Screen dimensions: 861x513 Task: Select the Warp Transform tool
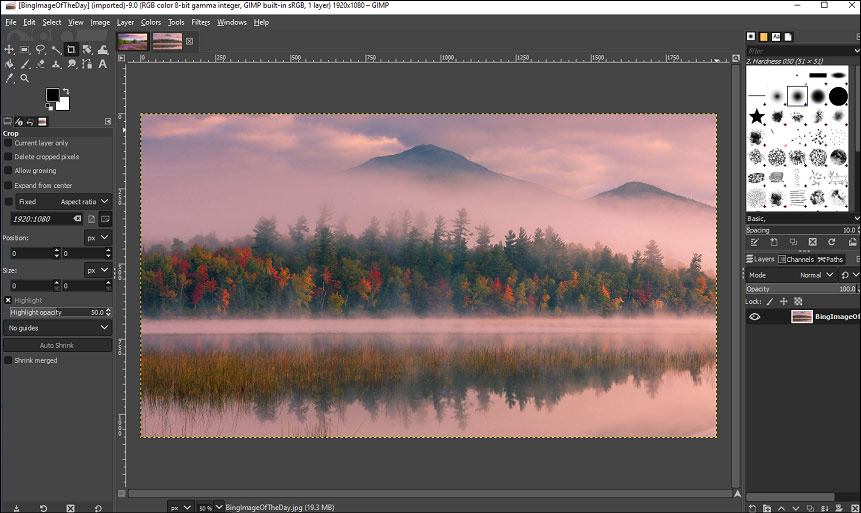pyautogui.click(x=103, y=49)
